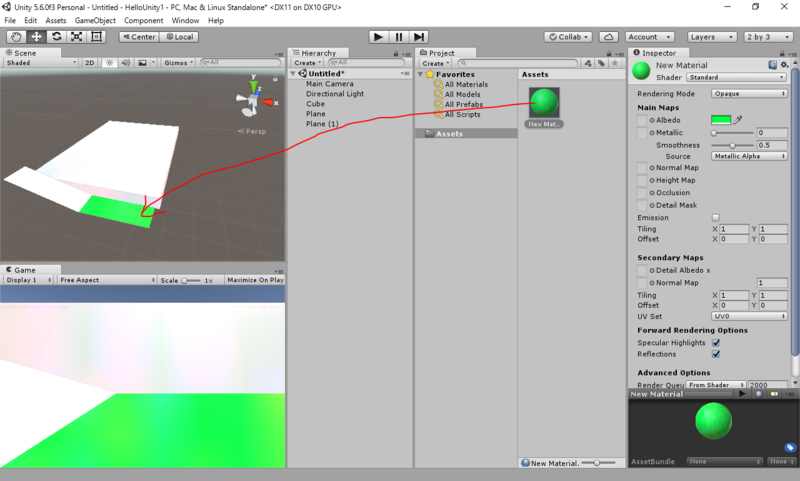The image size is (800, 481).
Task: Select Albedo texture slot
Action: [642, 120]
